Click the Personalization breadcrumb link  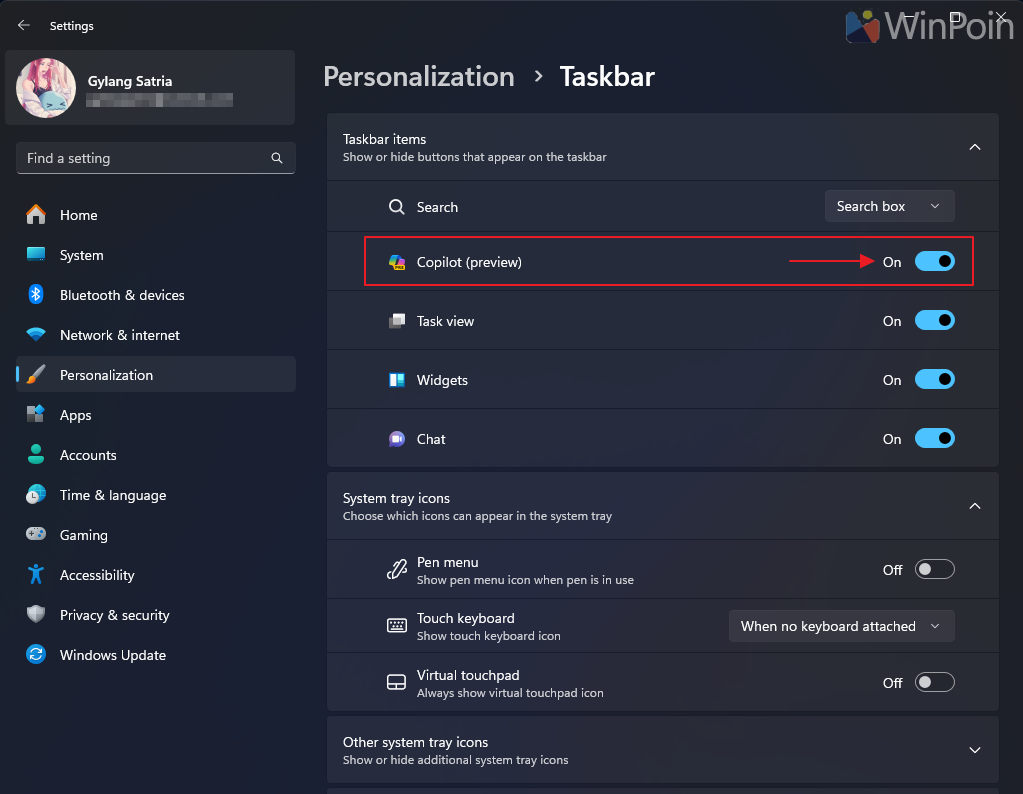click(x=419, y=77)
